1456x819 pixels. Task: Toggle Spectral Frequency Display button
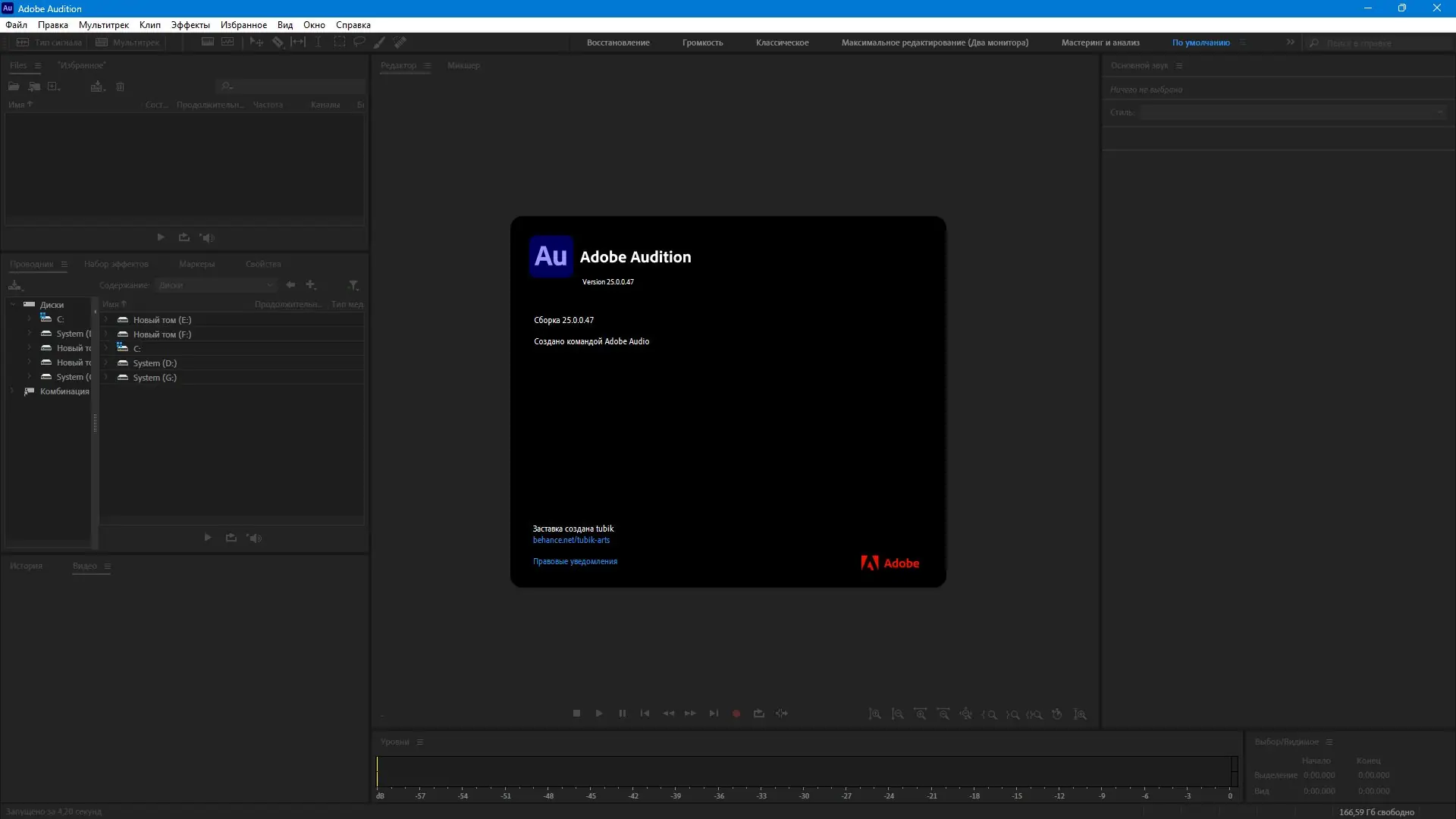[x=207, y=42]
